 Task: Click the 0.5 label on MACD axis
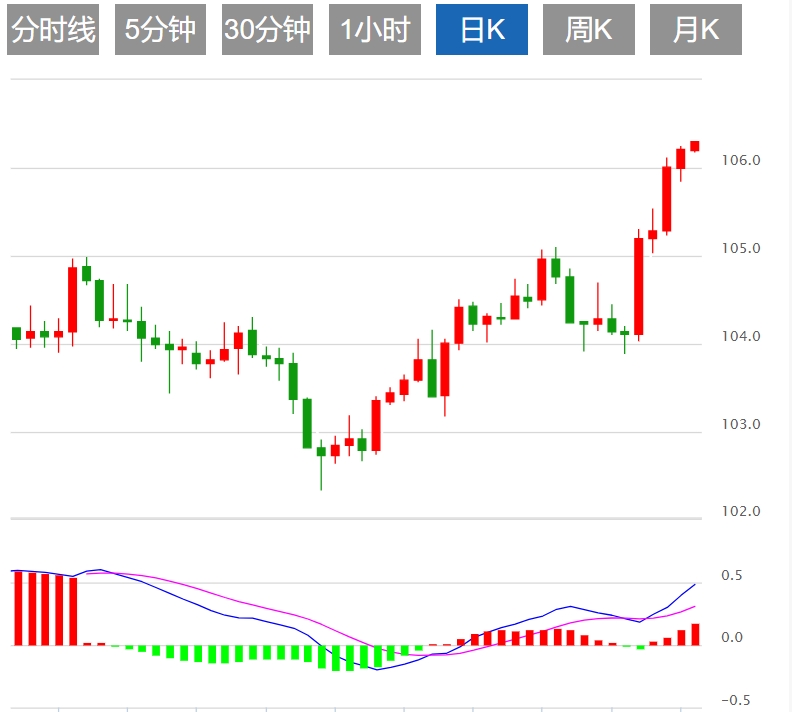tap(732, 576)
